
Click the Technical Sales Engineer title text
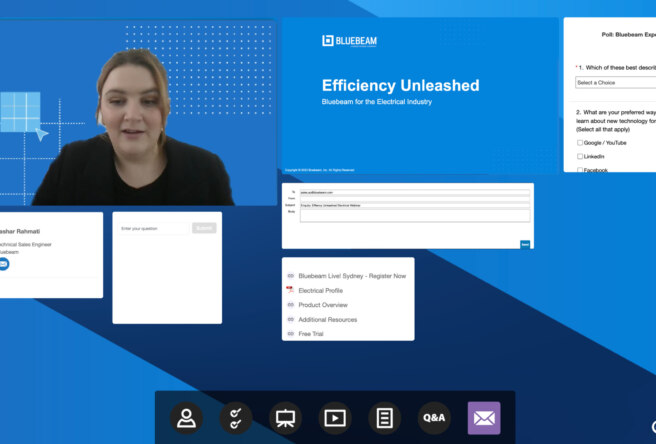tap(25, 244)
